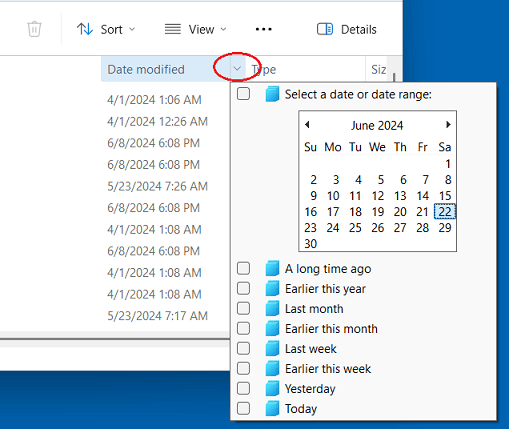Select June 8 in the calendar
Image resolution: width=509 pixels, height=429 pixels.
click(448, 180)
